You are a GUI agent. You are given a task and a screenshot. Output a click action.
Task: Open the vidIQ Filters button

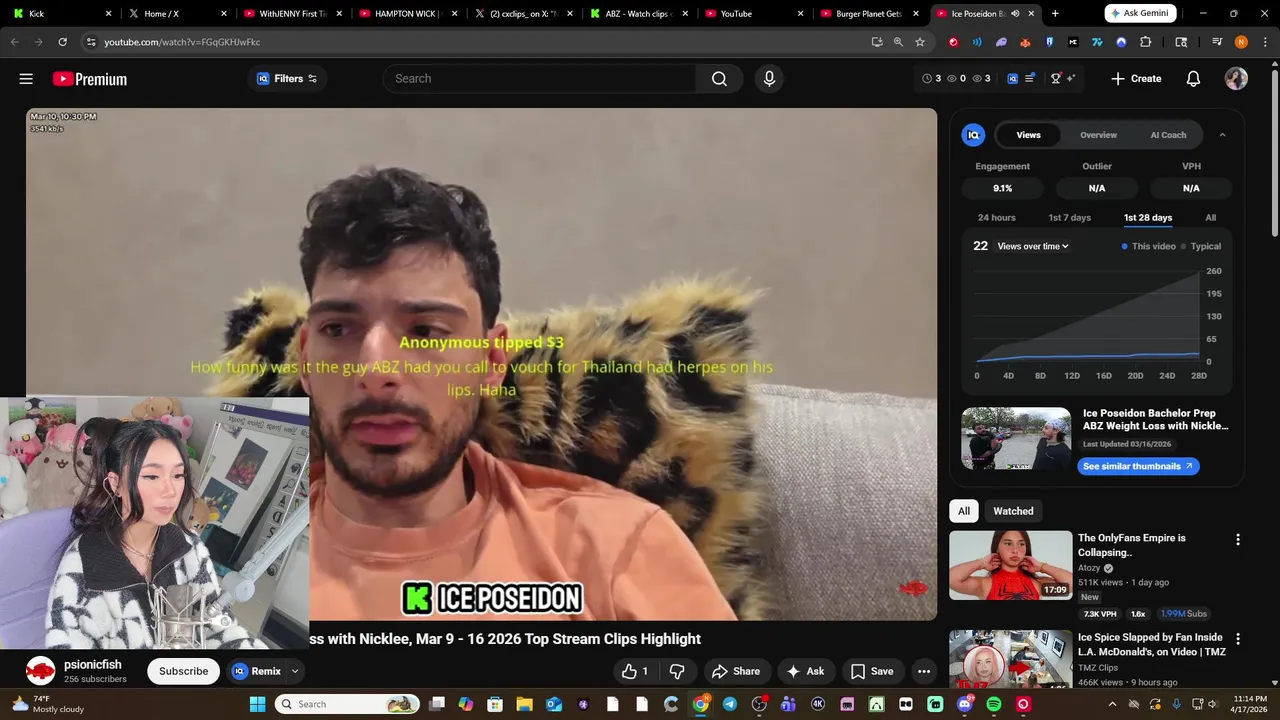287,79
